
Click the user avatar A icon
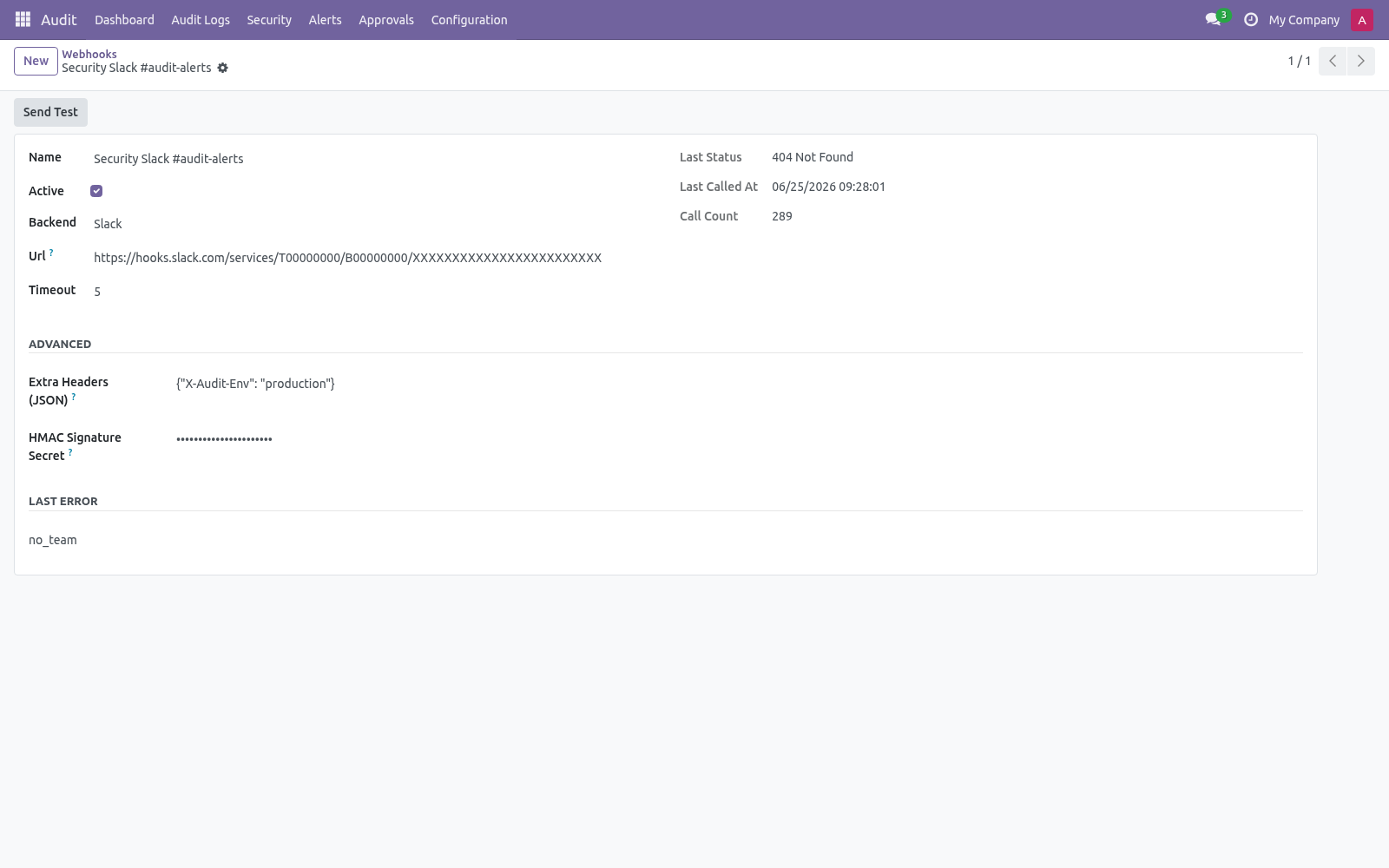pos(1362,20)
